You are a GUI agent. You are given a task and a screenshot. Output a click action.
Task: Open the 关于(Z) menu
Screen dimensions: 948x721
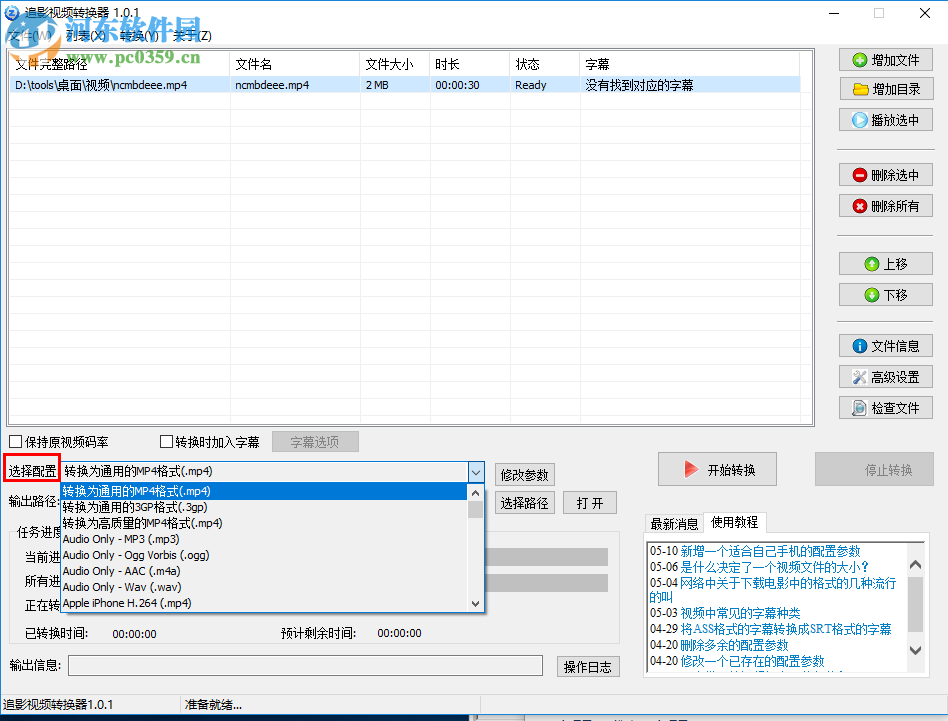[x=192, y=36]
